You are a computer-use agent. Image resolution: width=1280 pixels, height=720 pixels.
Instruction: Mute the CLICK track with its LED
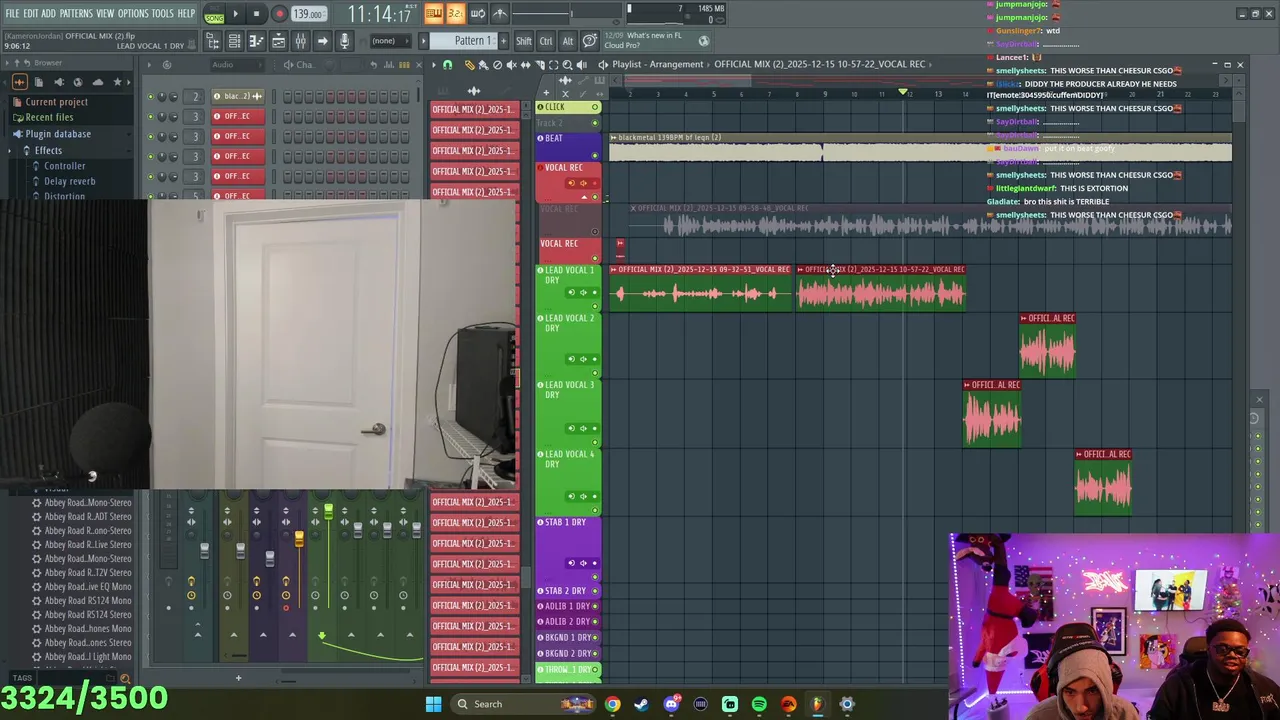tap(595, 107)
